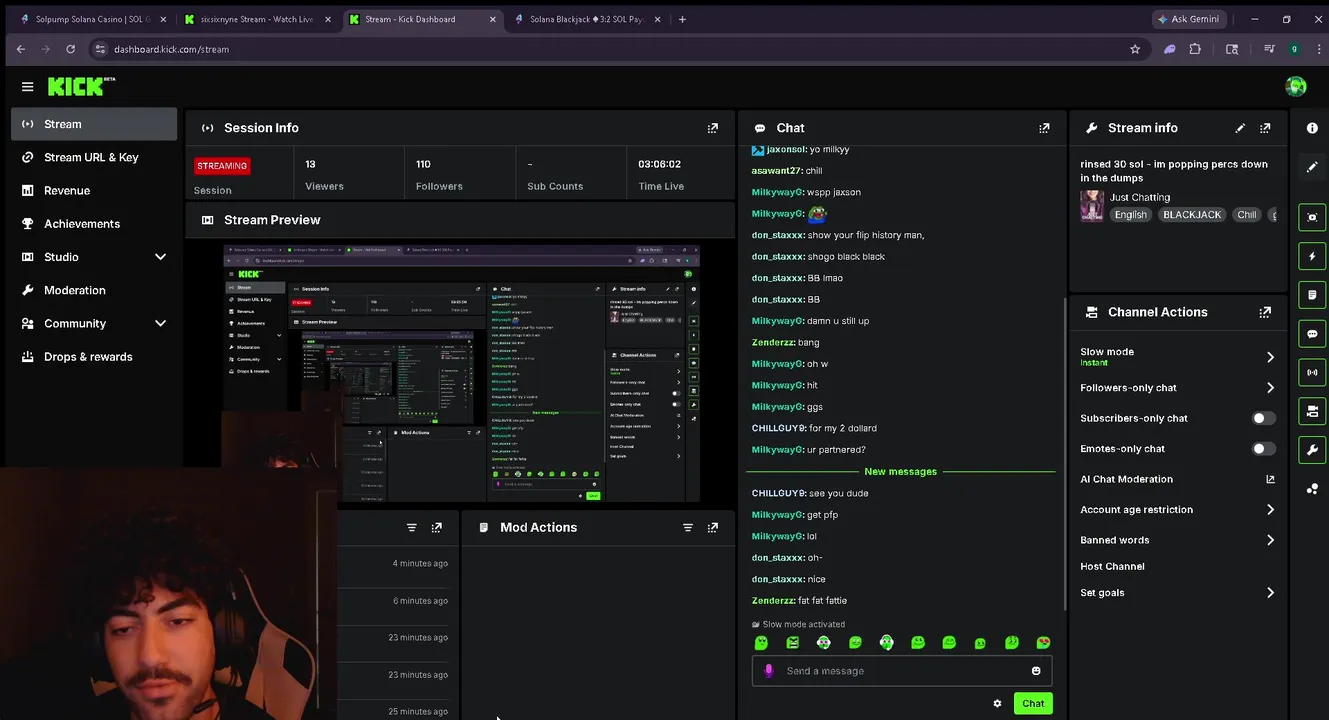The image size is (1329, 720).
Task: Open the Mod Actions filter icon
Action: (x=688, y=527)
